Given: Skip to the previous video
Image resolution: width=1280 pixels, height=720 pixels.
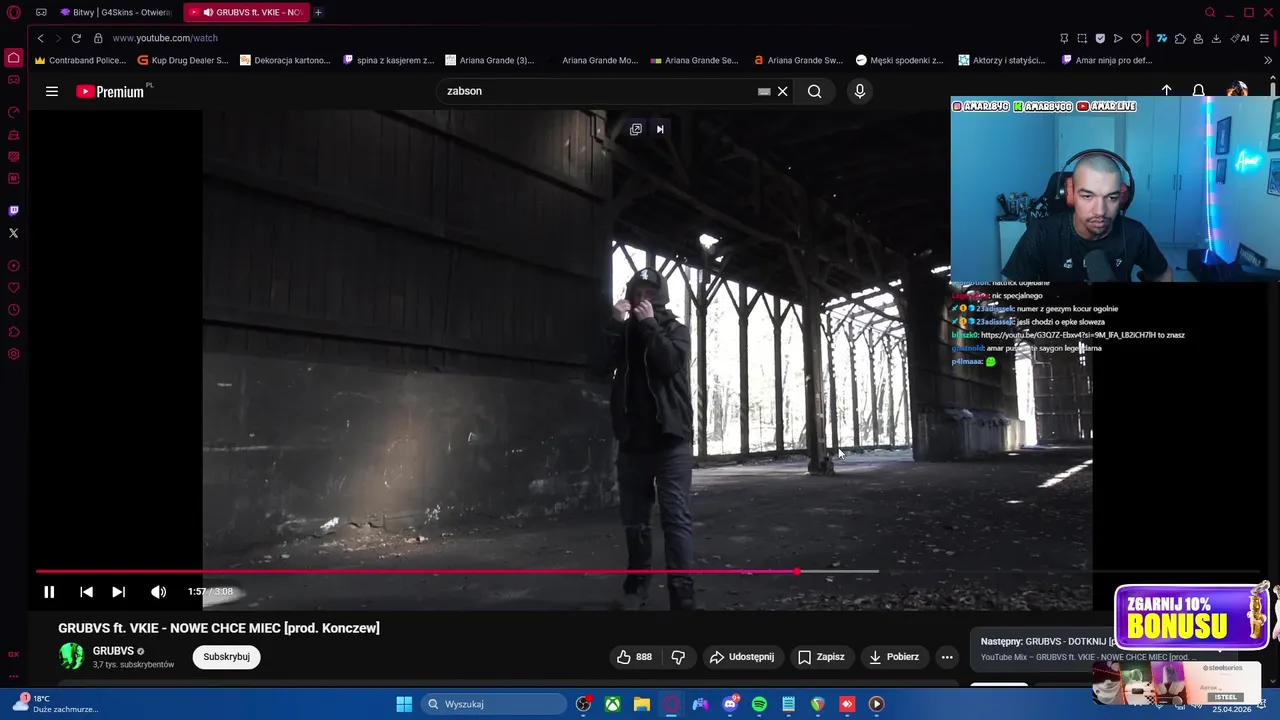Looking at the screenshot, I should click(86, 592).
